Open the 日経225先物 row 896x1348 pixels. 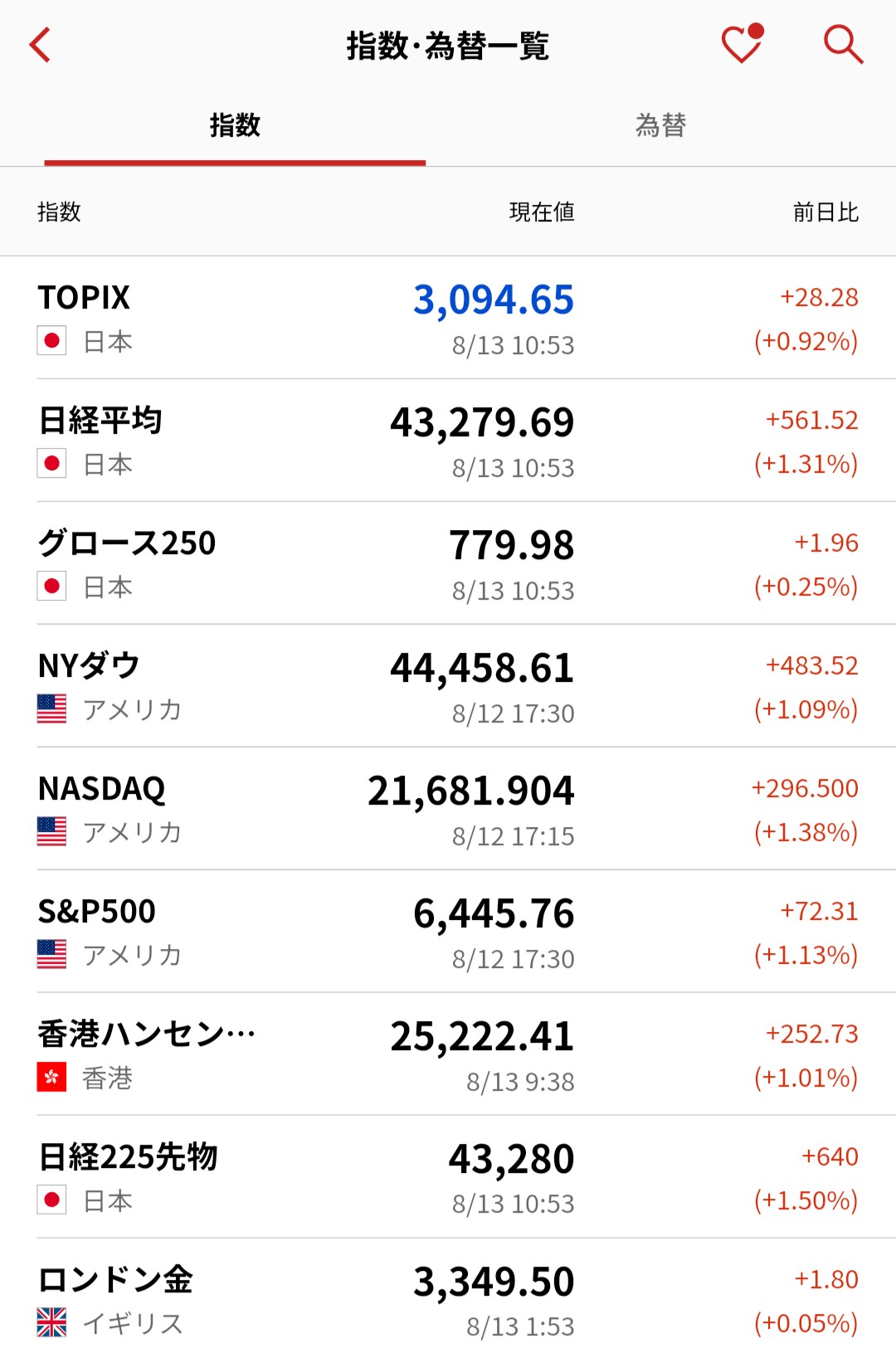[x=448, y=1177]
